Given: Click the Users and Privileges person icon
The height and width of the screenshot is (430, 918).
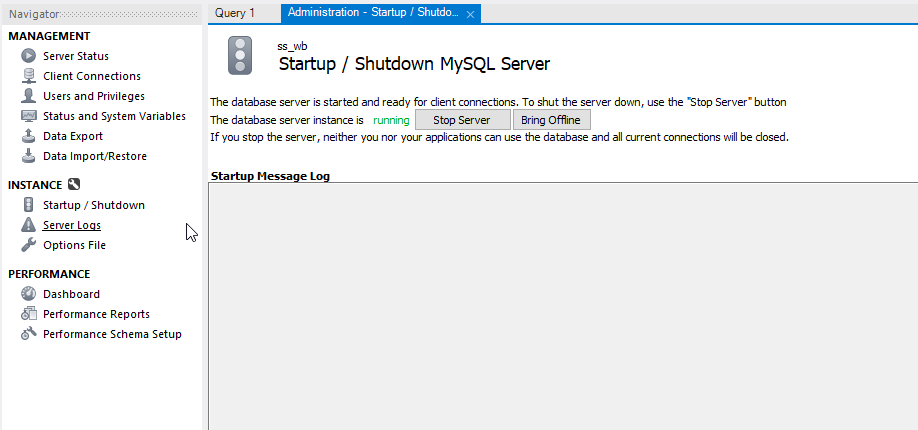Looking at the screenshot, I should [x=28, y=96].
